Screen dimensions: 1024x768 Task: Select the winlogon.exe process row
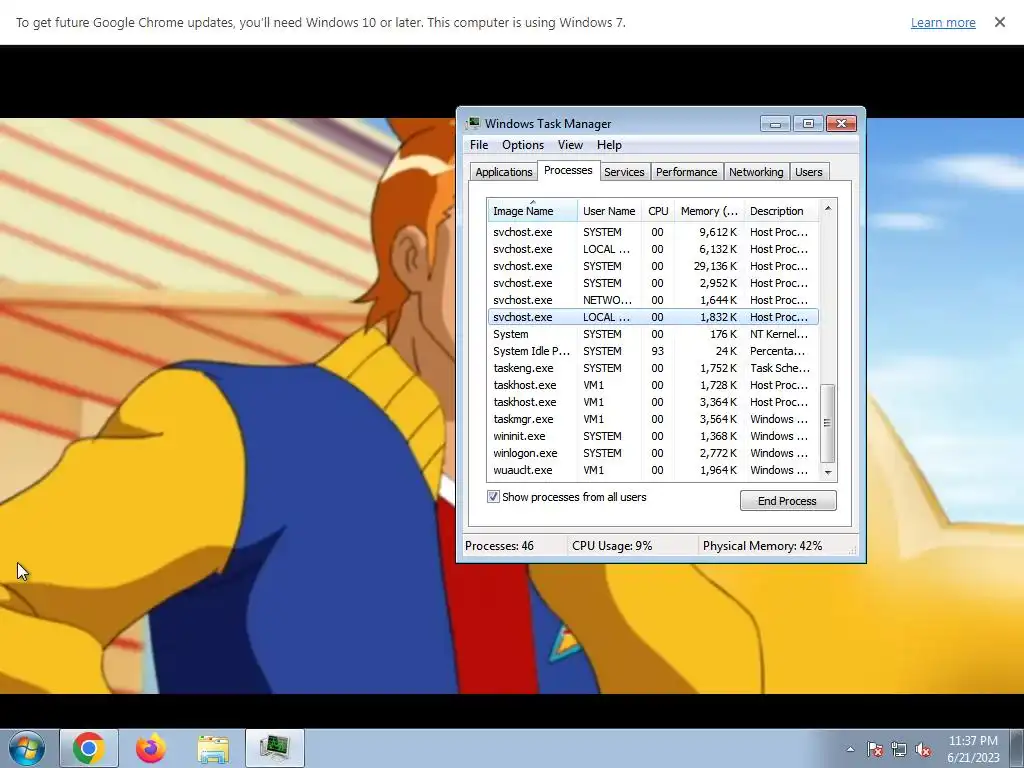653,453
